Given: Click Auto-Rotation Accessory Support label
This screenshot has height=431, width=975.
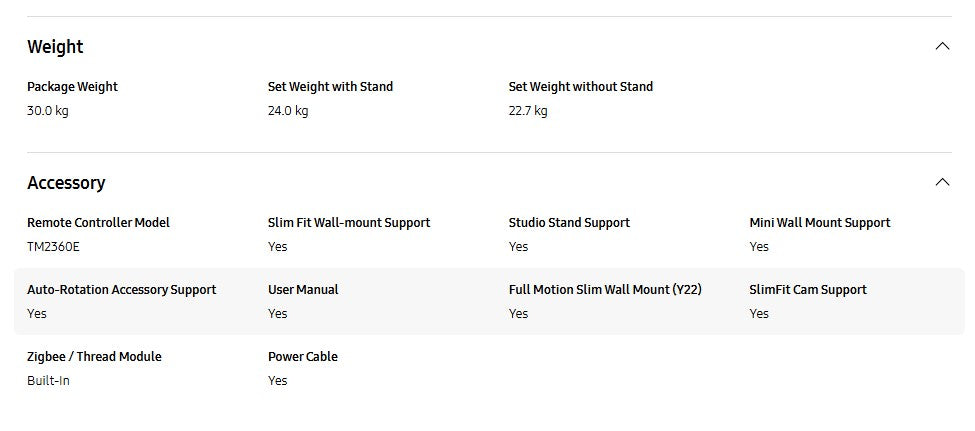Looking at the screenshot, I should 121,290.
